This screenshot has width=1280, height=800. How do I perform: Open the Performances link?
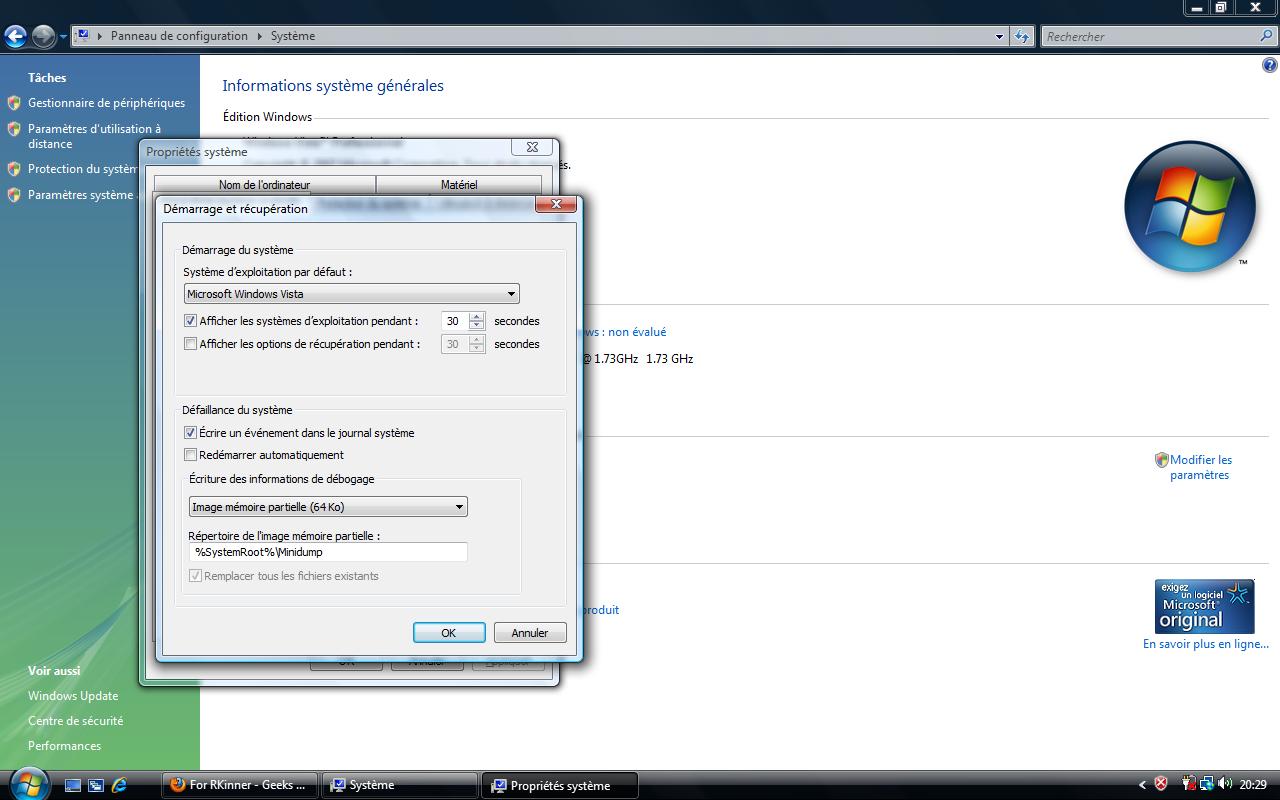(64, 746)
